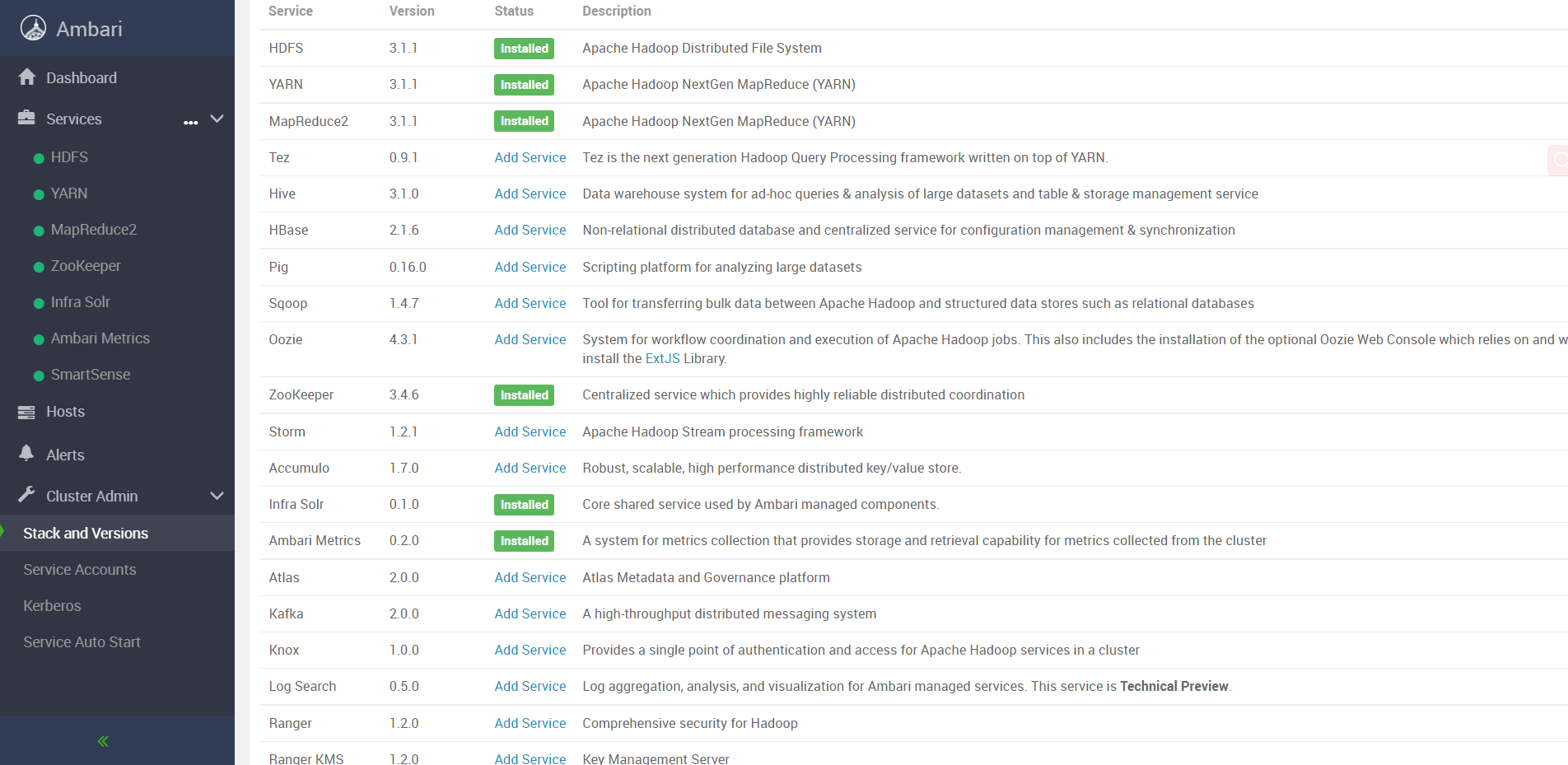
Task: Click the HDFS green status dot
Action: point(39,158)
